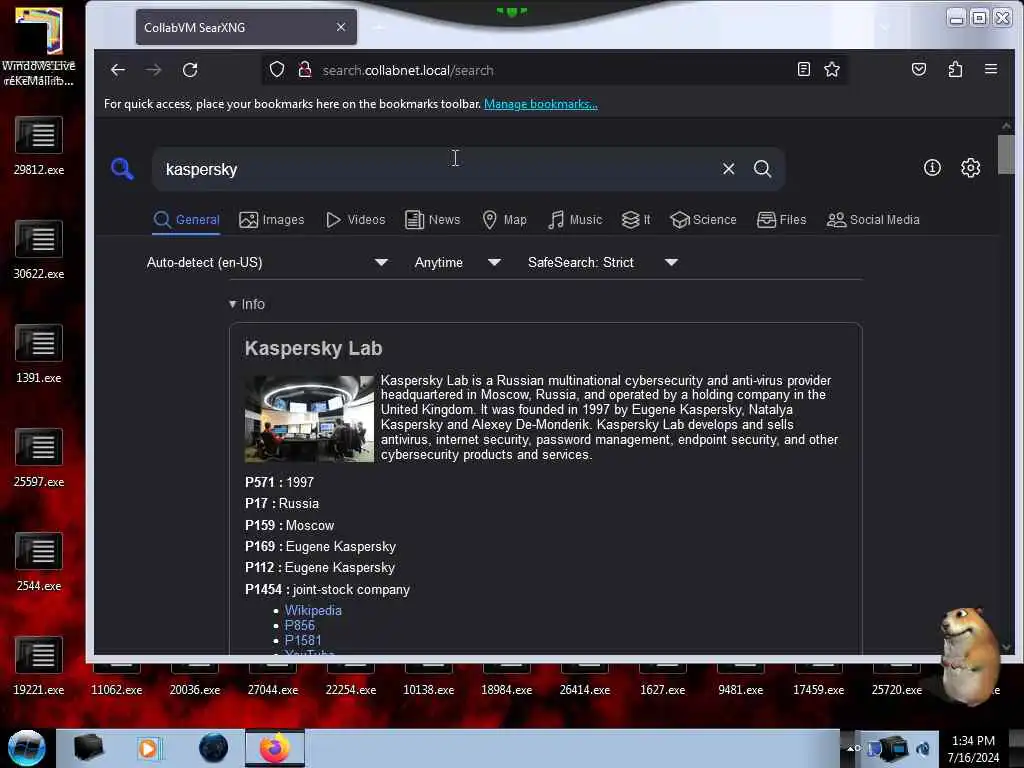Viewport: 1024px width, 768px height.
Task: Open Firefox from the taskbar
Action: (275, 748)
